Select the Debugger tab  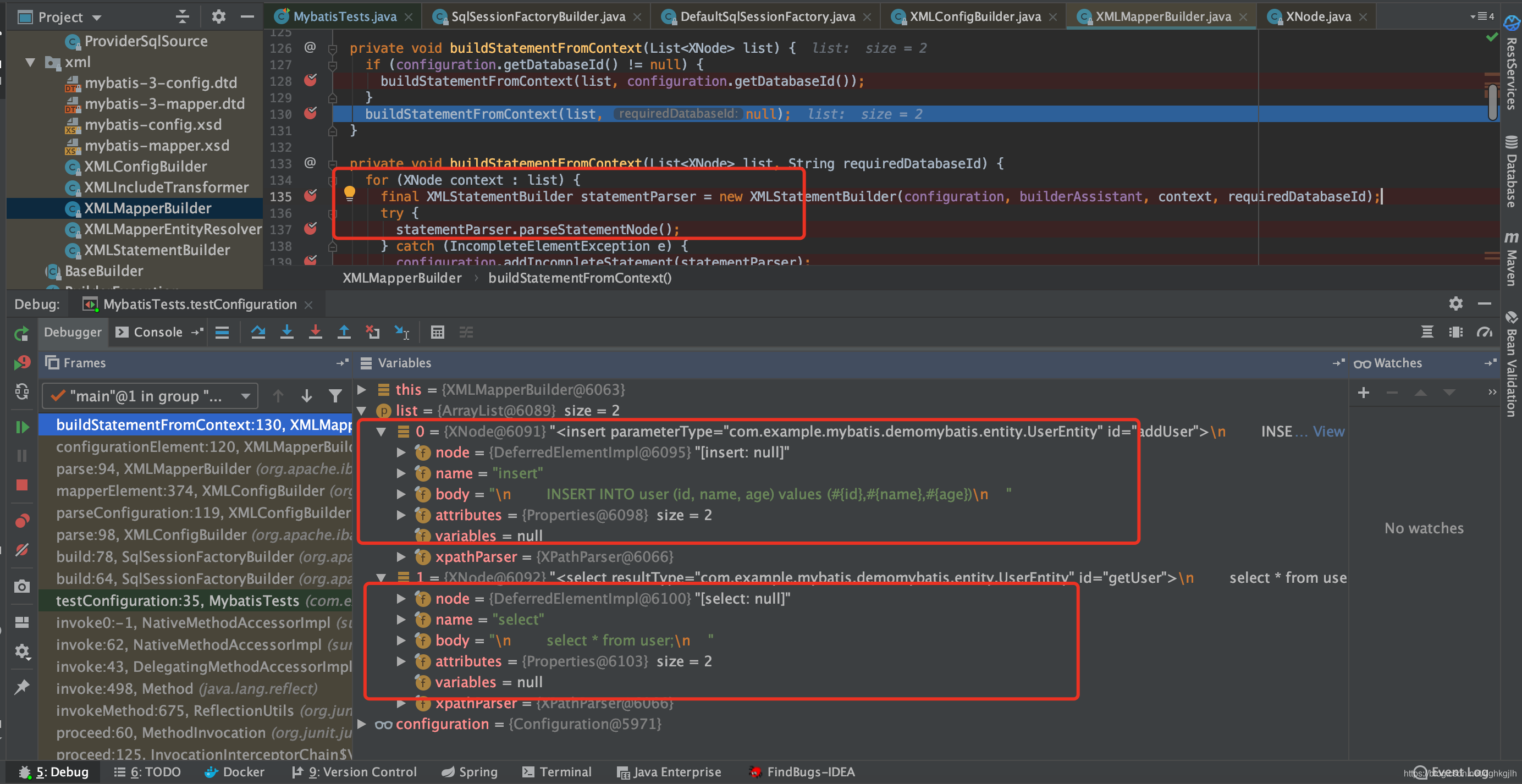(x=73, y=332)
